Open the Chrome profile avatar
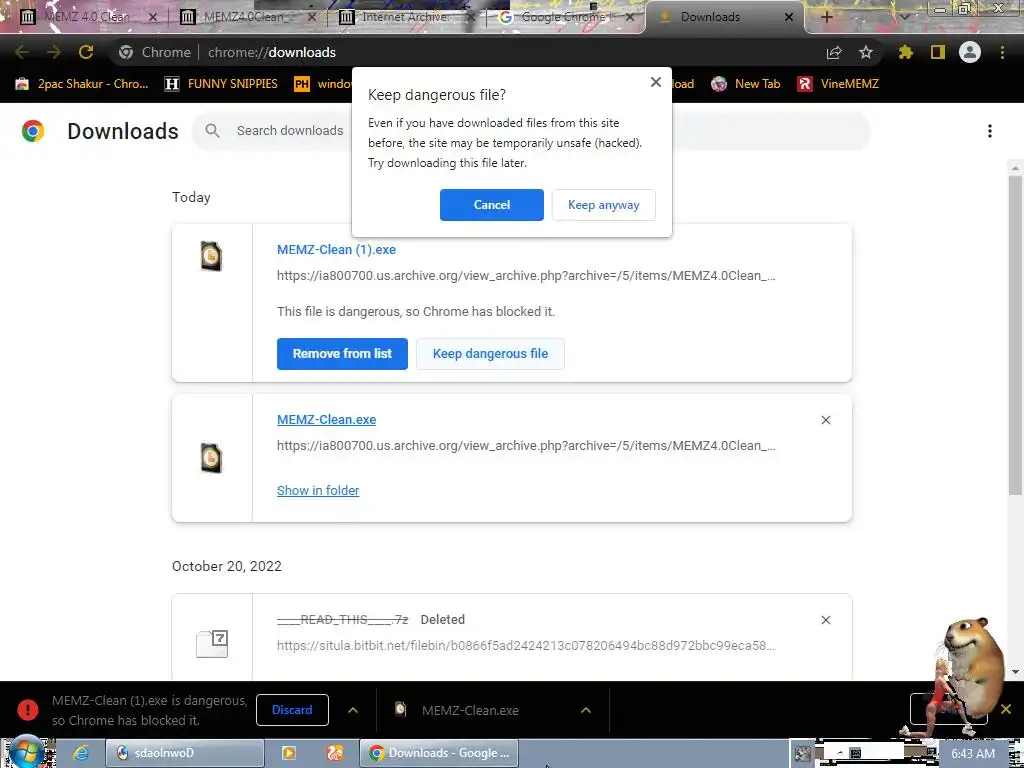 click(970, 52)
